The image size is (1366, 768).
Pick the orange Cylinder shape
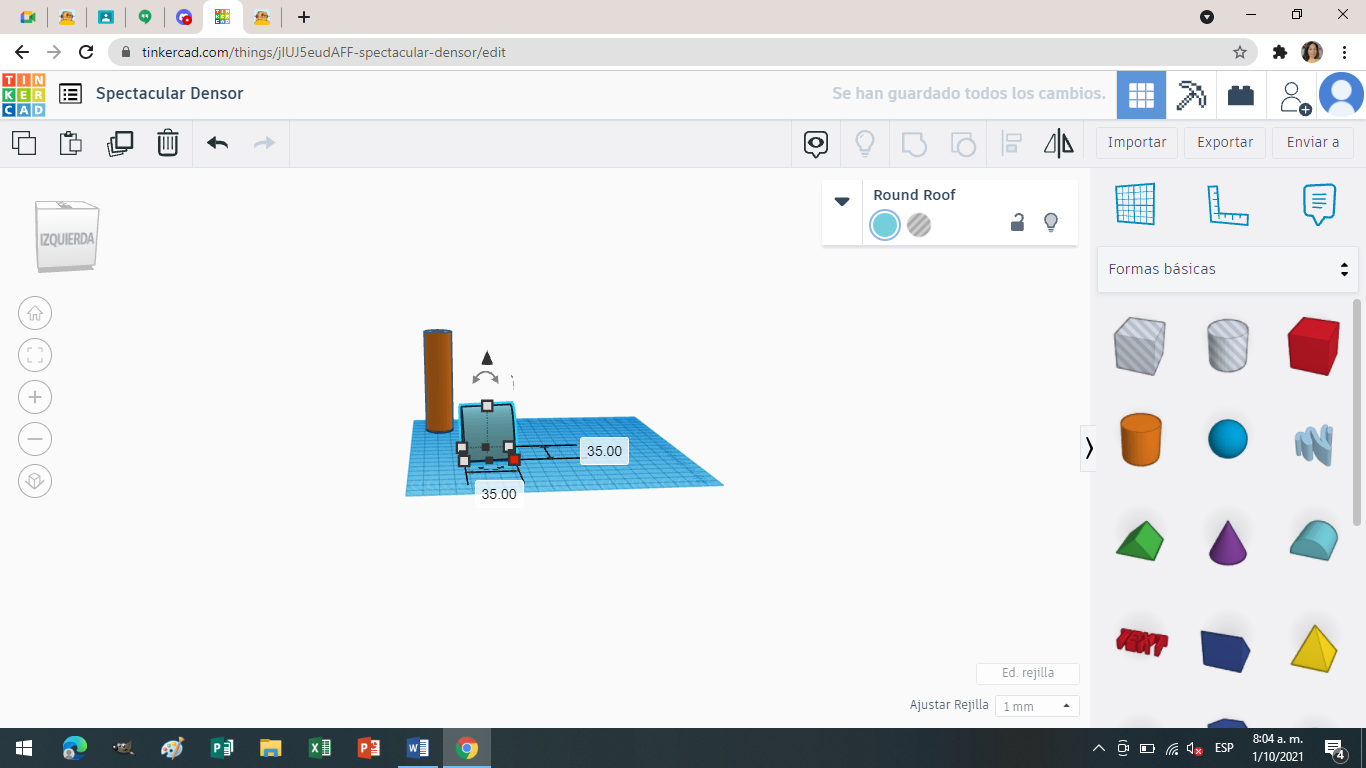point(1139,439)
